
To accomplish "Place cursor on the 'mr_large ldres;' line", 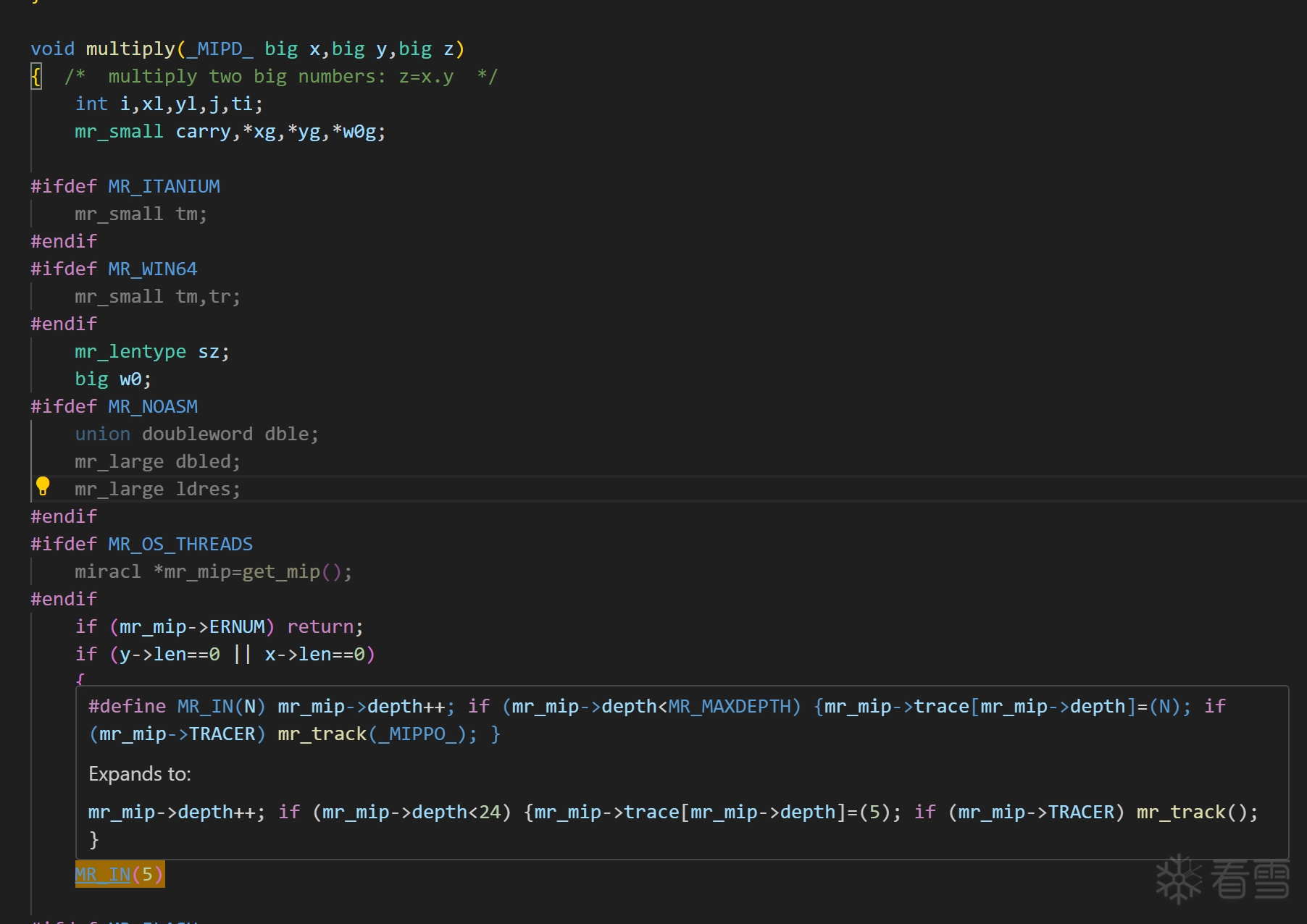I will click(x=157, y=489).
